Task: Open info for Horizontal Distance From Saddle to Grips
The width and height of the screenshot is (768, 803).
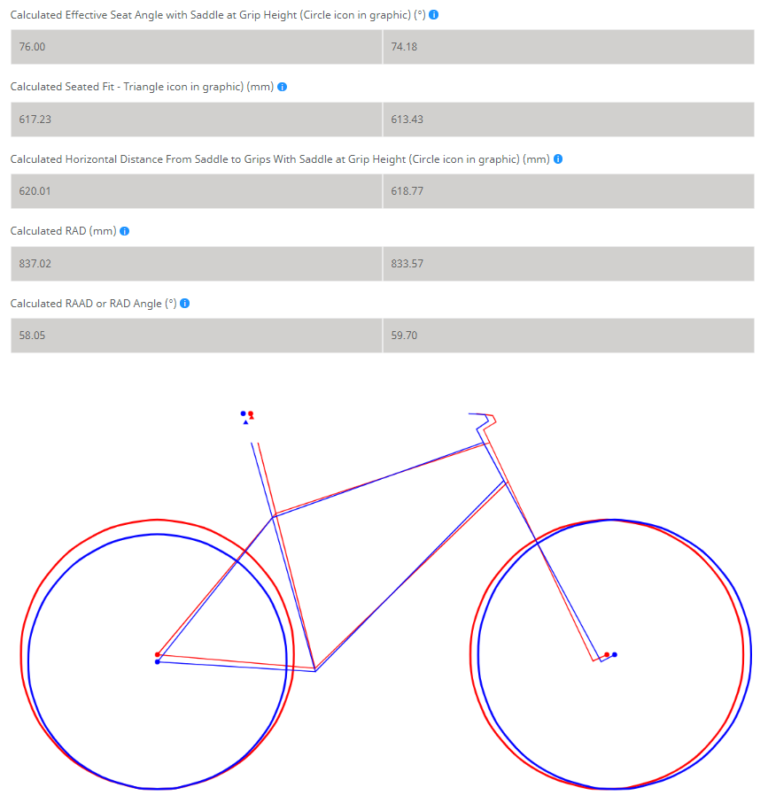Action: [x=559, y=158]
